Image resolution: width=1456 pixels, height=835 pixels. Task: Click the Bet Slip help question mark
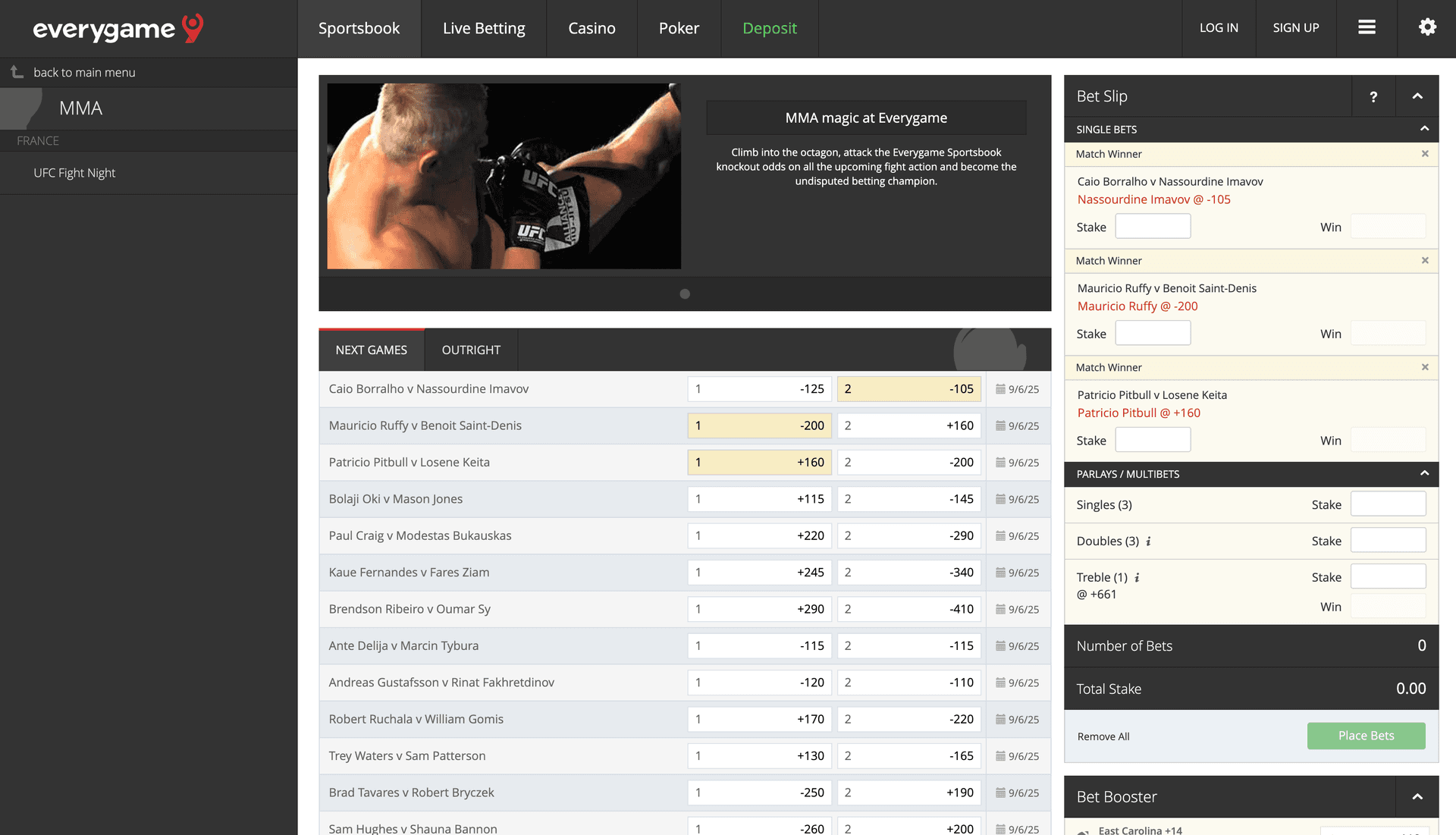[1373, 96]
